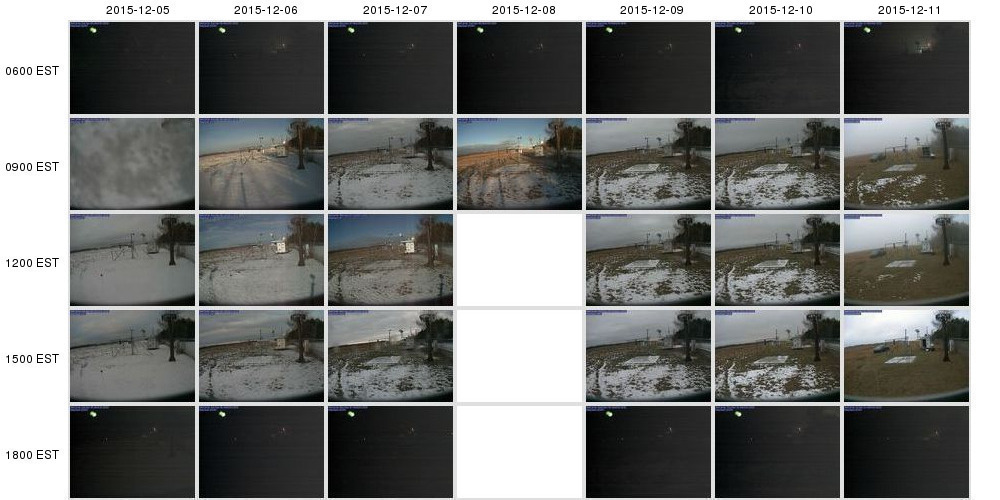
Task: Open the 2015-12-10 1500 EST image
Action: click(777, 356)
